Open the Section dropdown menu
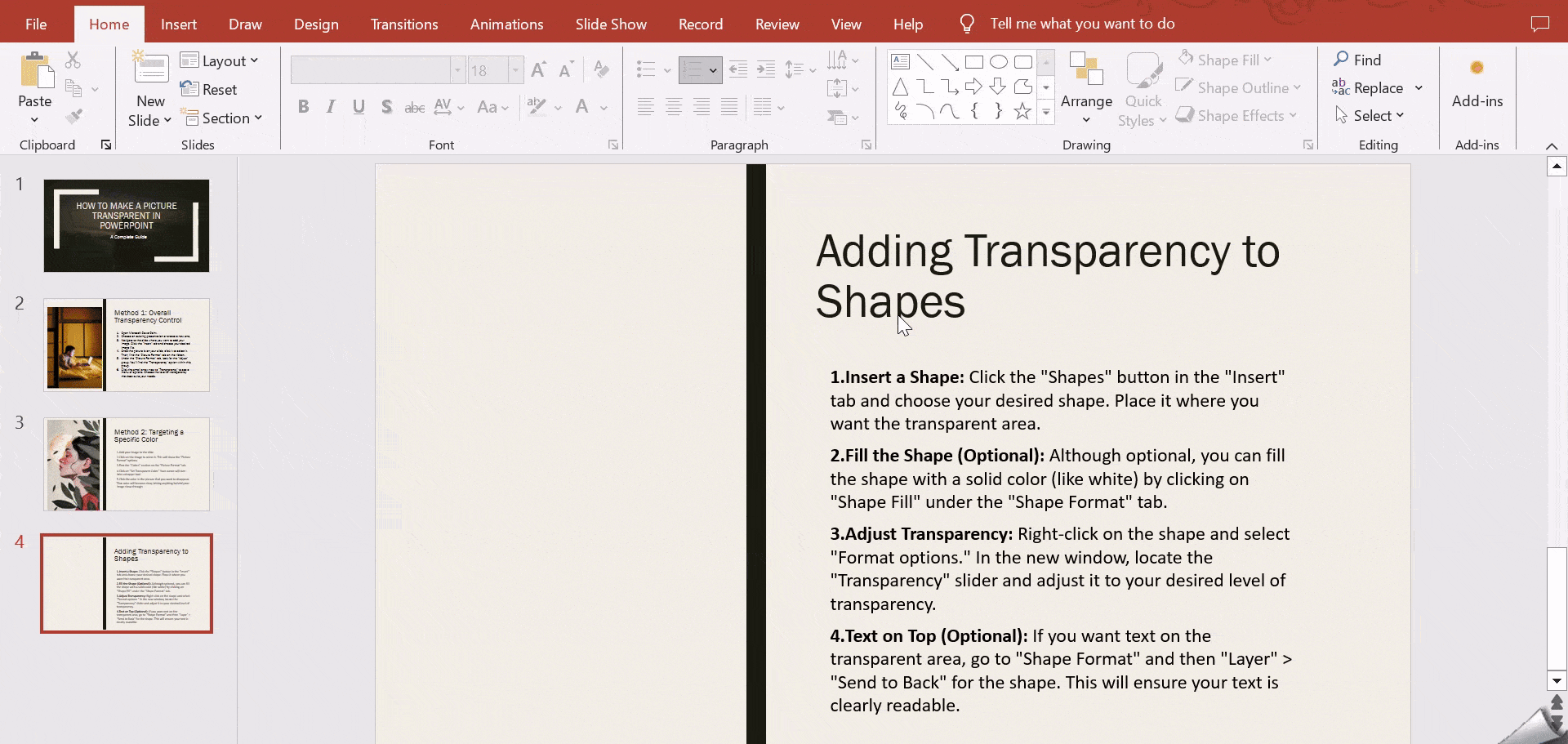The width and height of the screenshot is (1568, 744). (223, 118)
